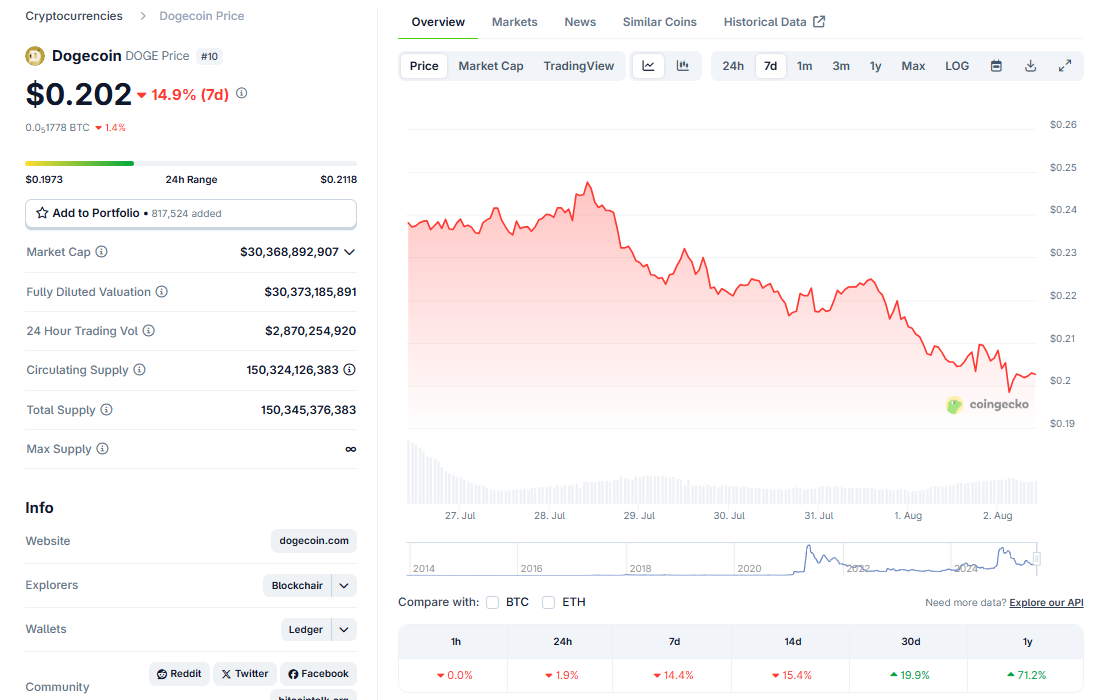Image resolution: width=1107 pixels, height=700 pixels.
Task: Click the 24h change value 1.9%
Action: click(x=561, y=675)
